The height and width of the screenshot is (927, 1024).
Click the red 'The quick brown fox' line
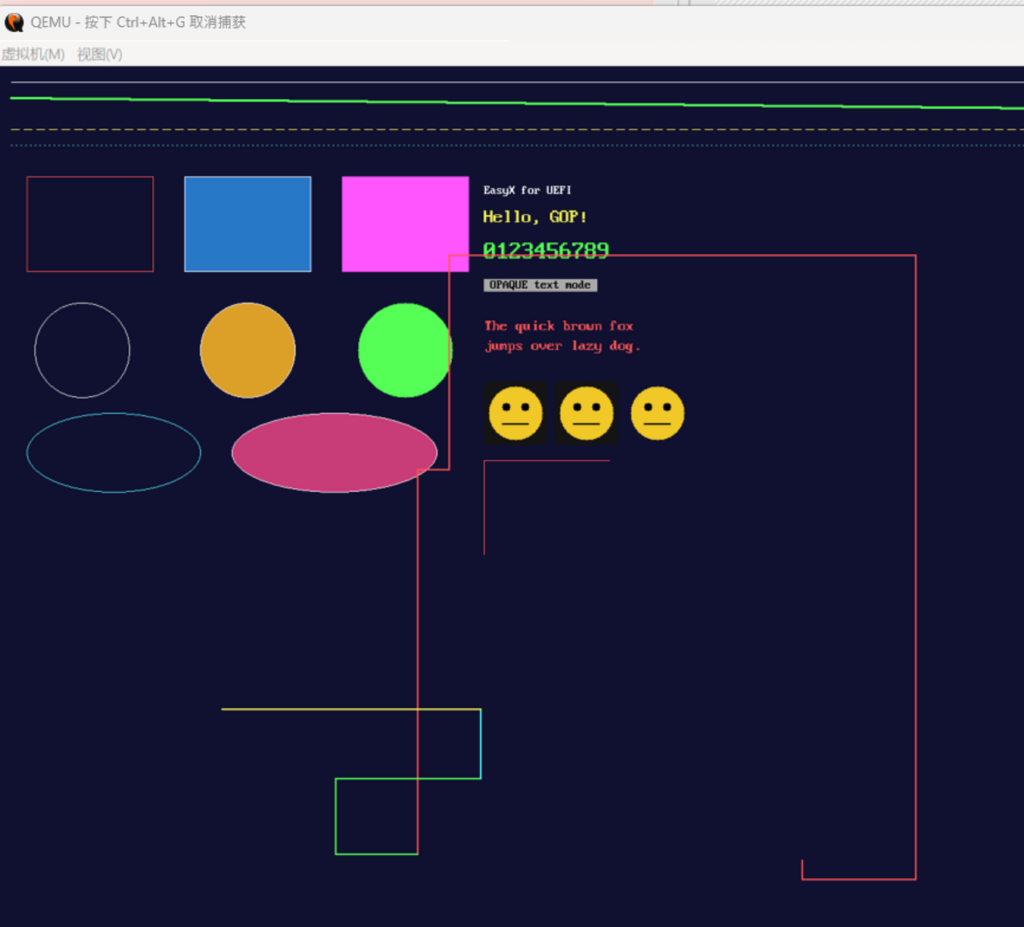pos(558,325)
